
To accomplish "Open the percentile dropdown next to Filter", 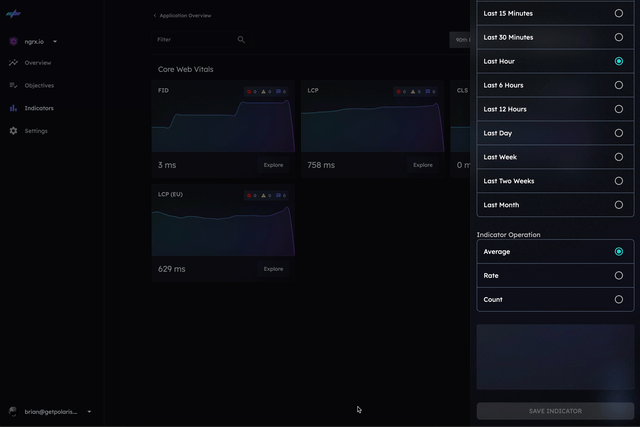I will click(460, 40).
